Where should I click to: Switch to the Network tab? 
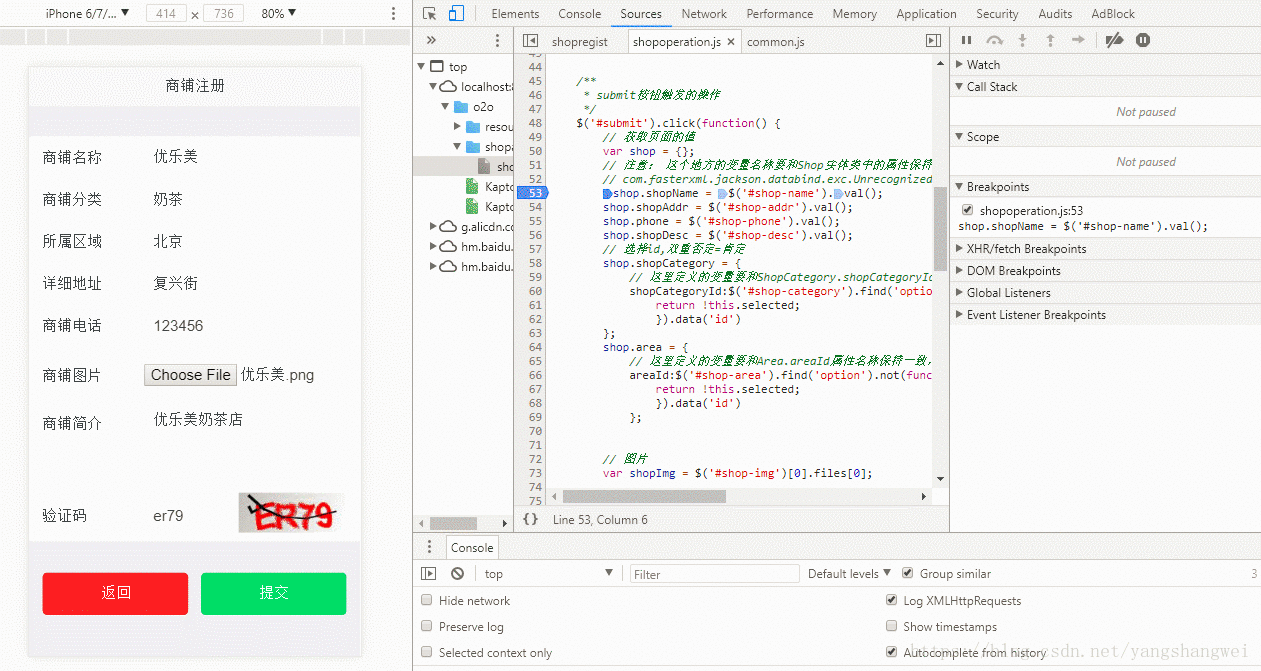pos(704,14)
